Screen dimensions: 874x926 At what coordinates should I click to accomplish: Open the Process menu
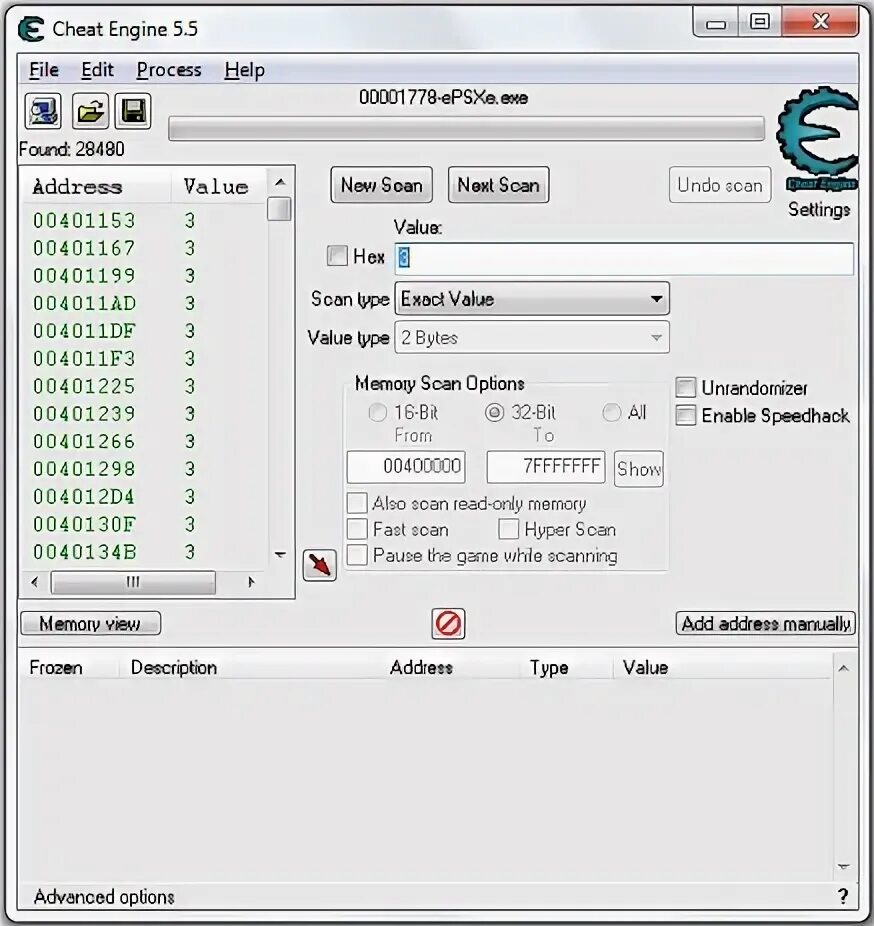coord(169,70)
